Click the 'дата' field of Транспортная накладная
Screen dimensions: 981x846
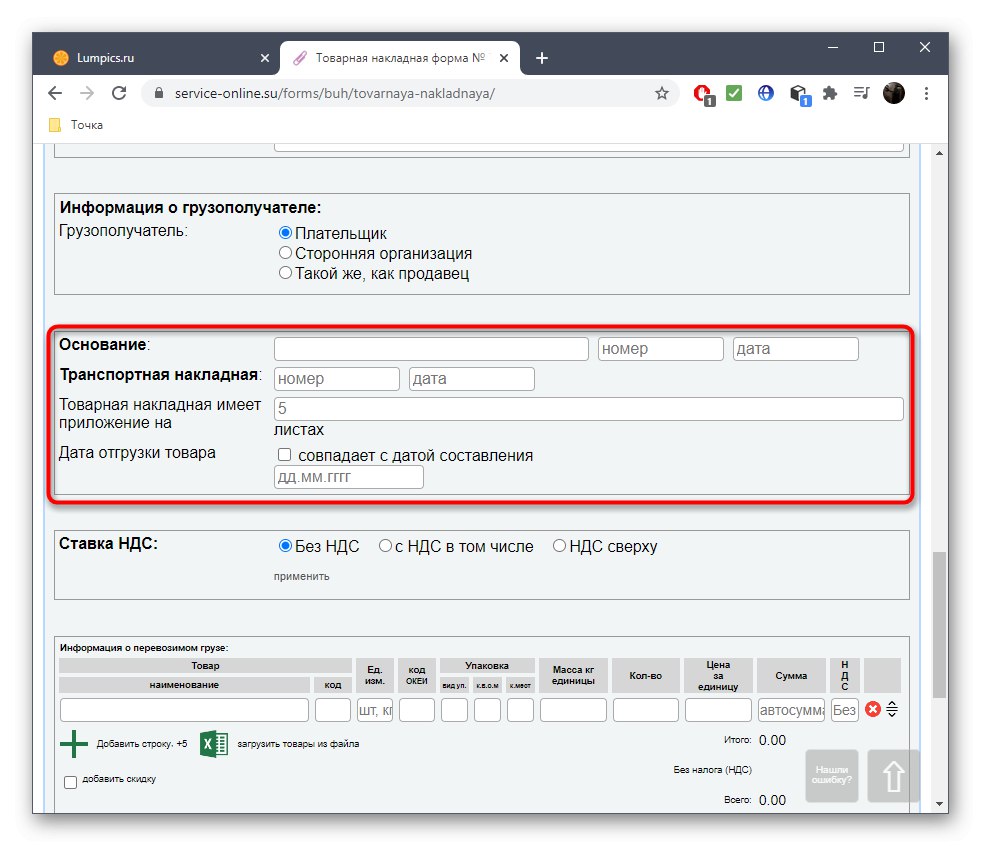coord(470,378)
